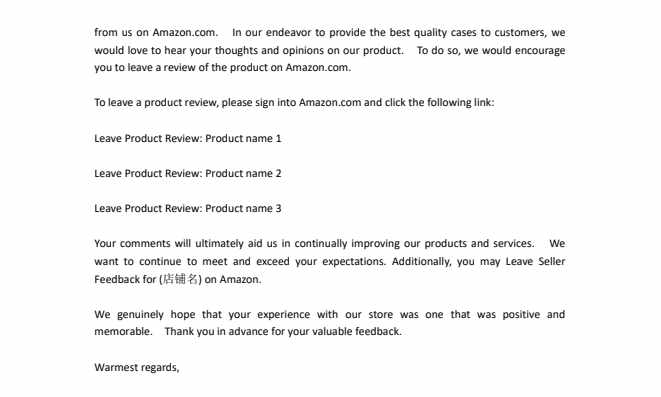Click the 'Warmest regards,' closing line
The image size is (661, 397).
(137, 367)
